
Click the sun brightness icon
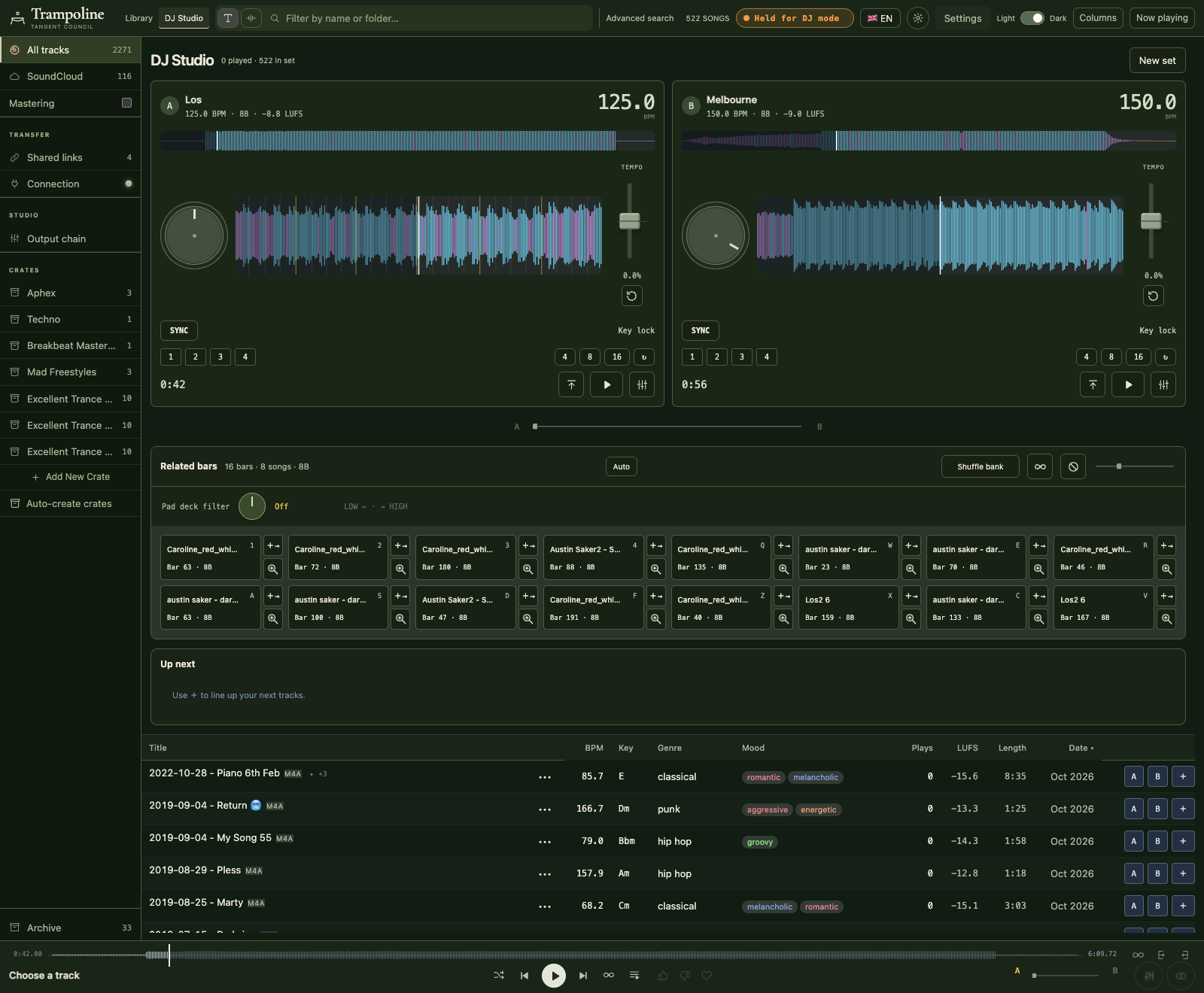[918, 18]
